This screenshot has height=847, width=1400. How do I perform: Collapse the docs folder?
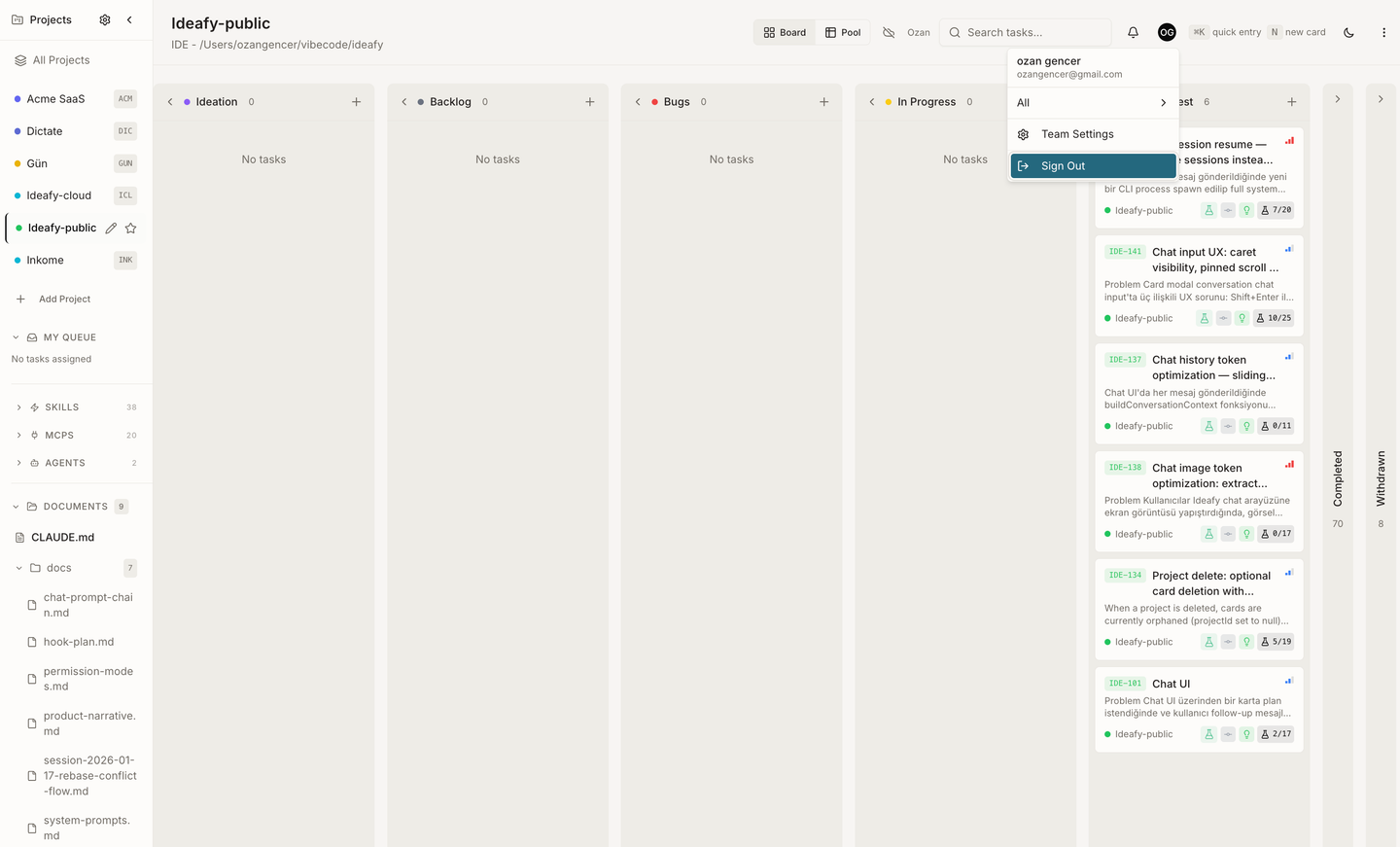19,568
